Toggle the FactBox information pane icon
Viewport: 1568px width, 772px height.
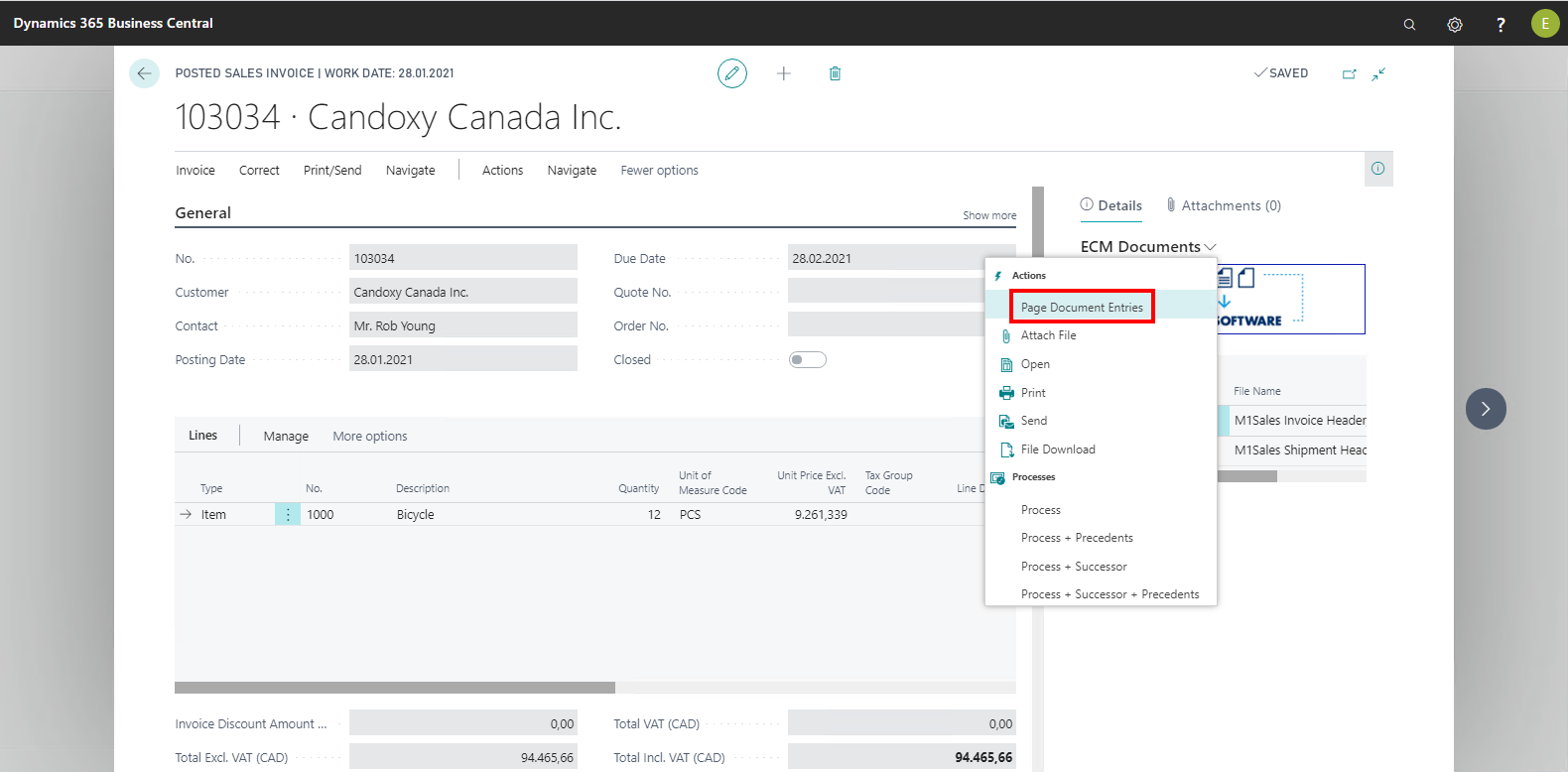[1377, 169]
